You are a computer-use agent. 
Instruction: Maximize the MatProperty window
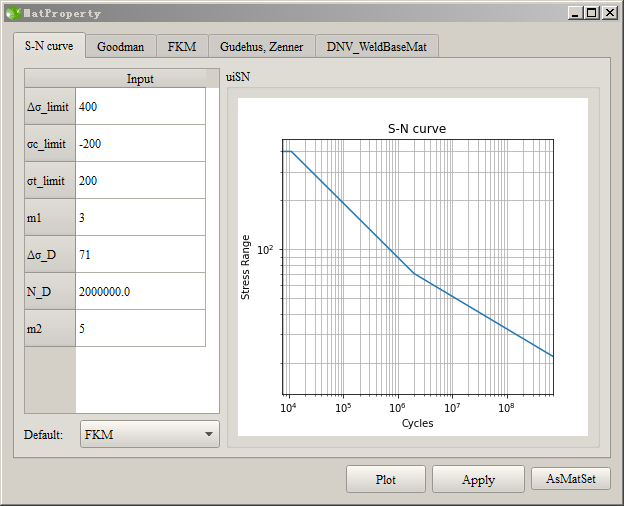pos(592,13)
